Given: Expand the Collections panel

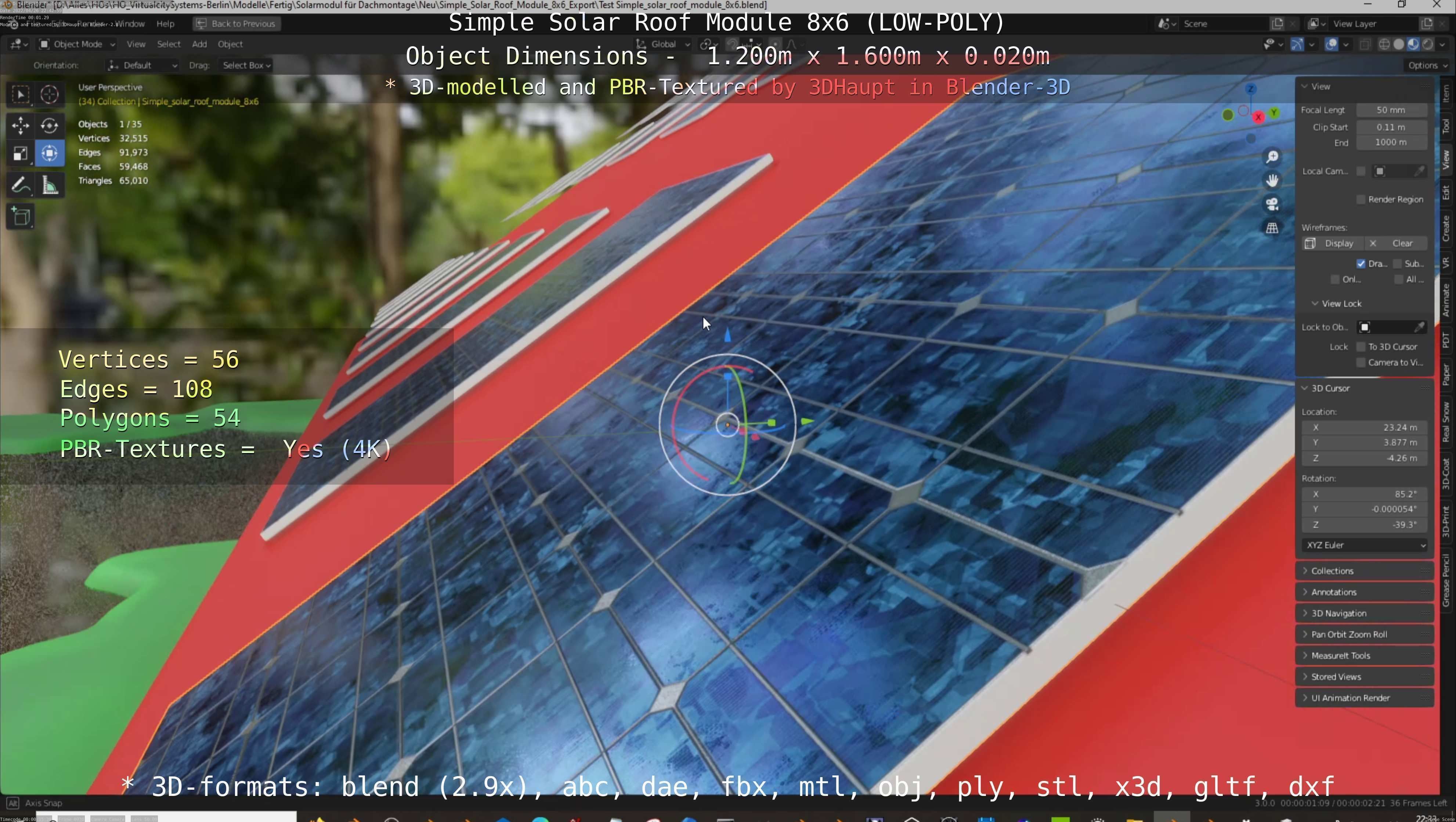Looking at the screenshot, I should tap(1364, 571).
